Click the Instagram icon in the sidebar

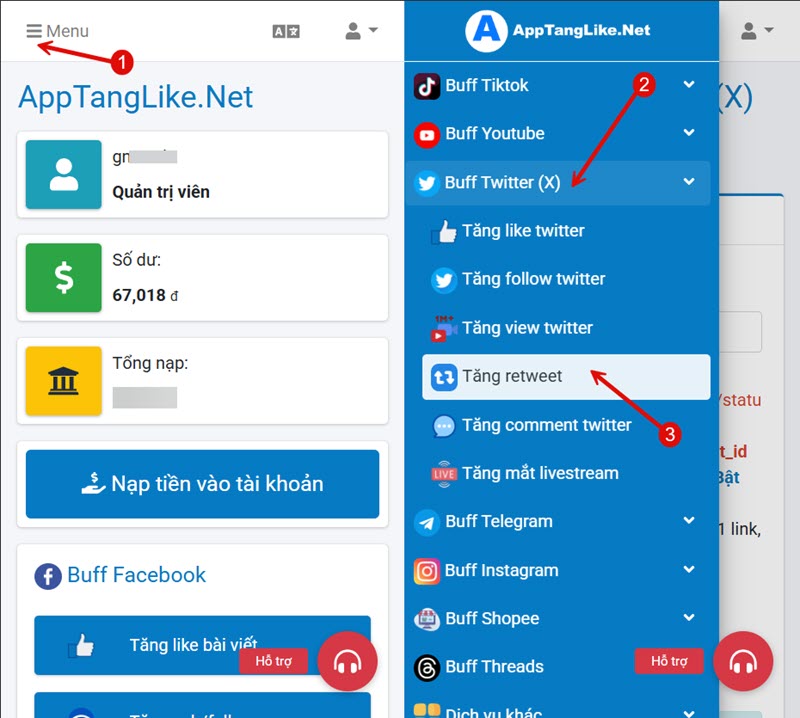pos(427,571)
